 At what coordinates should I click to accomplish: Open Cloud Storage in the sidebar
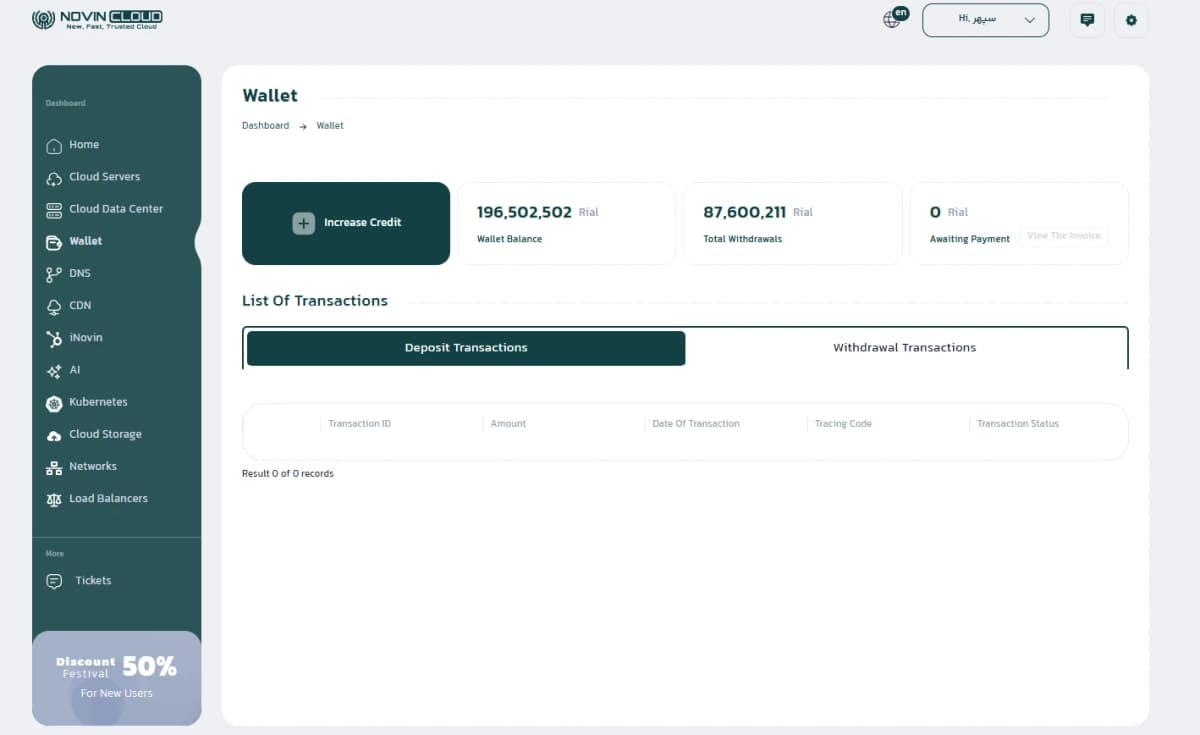click(105, 434)
